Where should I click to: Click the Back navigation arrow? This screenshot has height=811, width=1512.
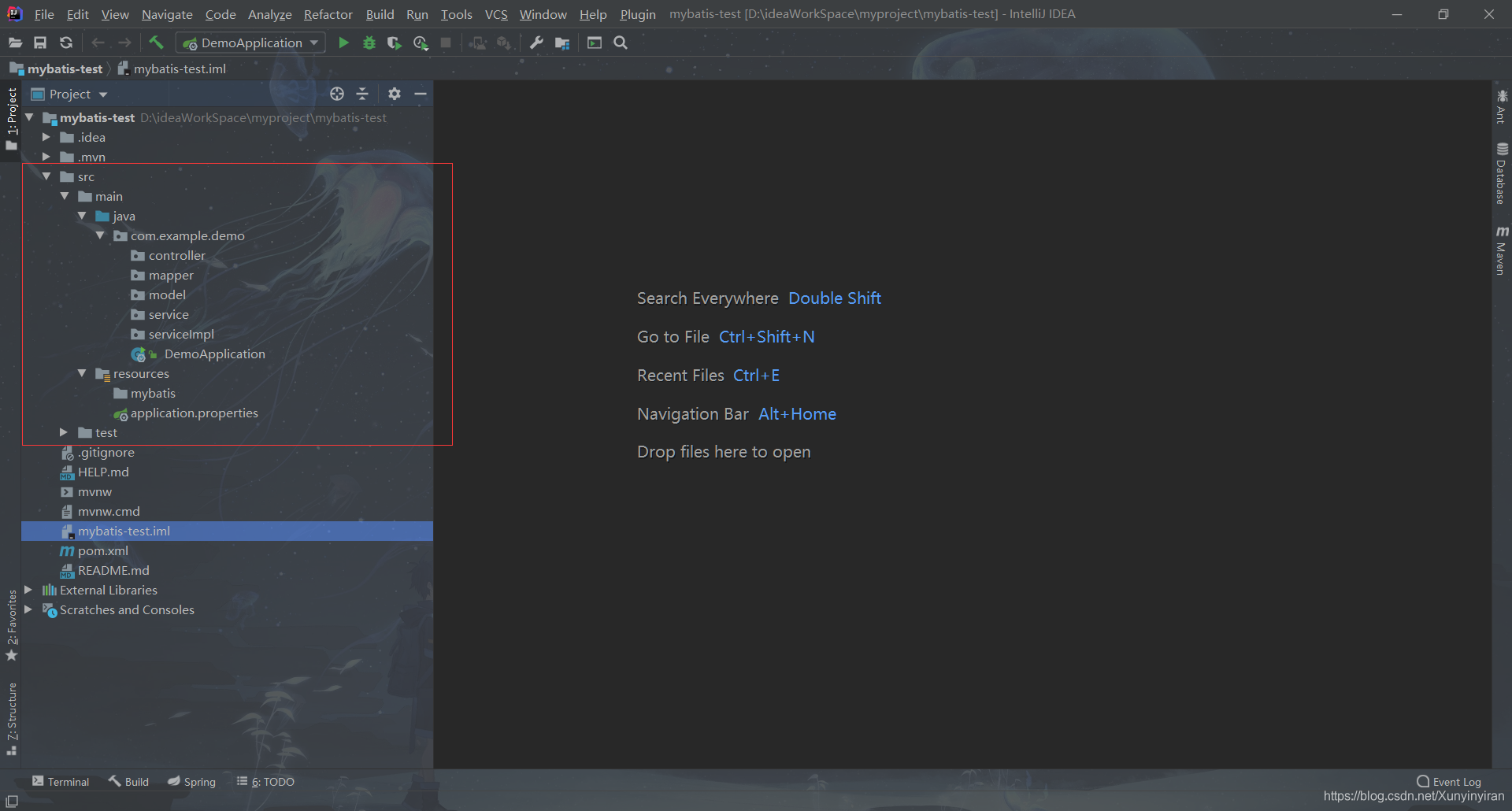pyautogui.click(x=98, y=43)
